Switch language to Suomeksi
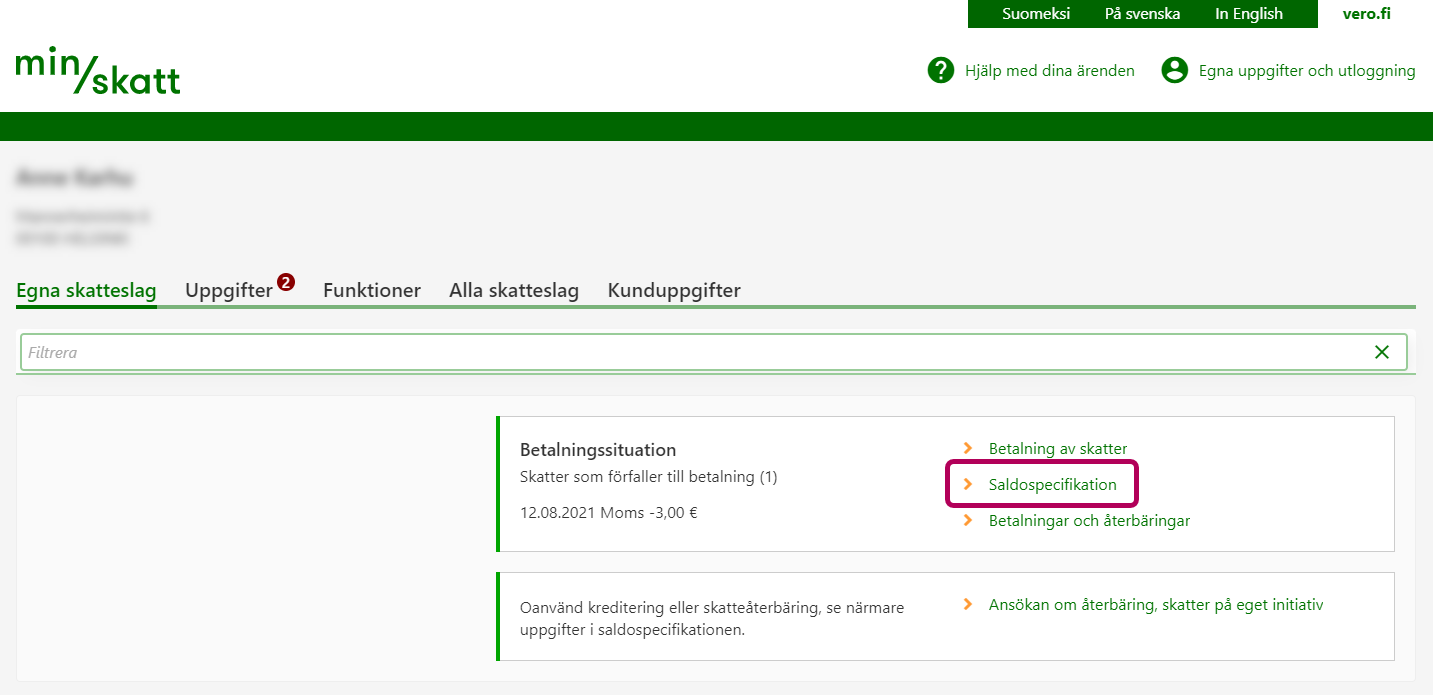 coord(1036,14)
